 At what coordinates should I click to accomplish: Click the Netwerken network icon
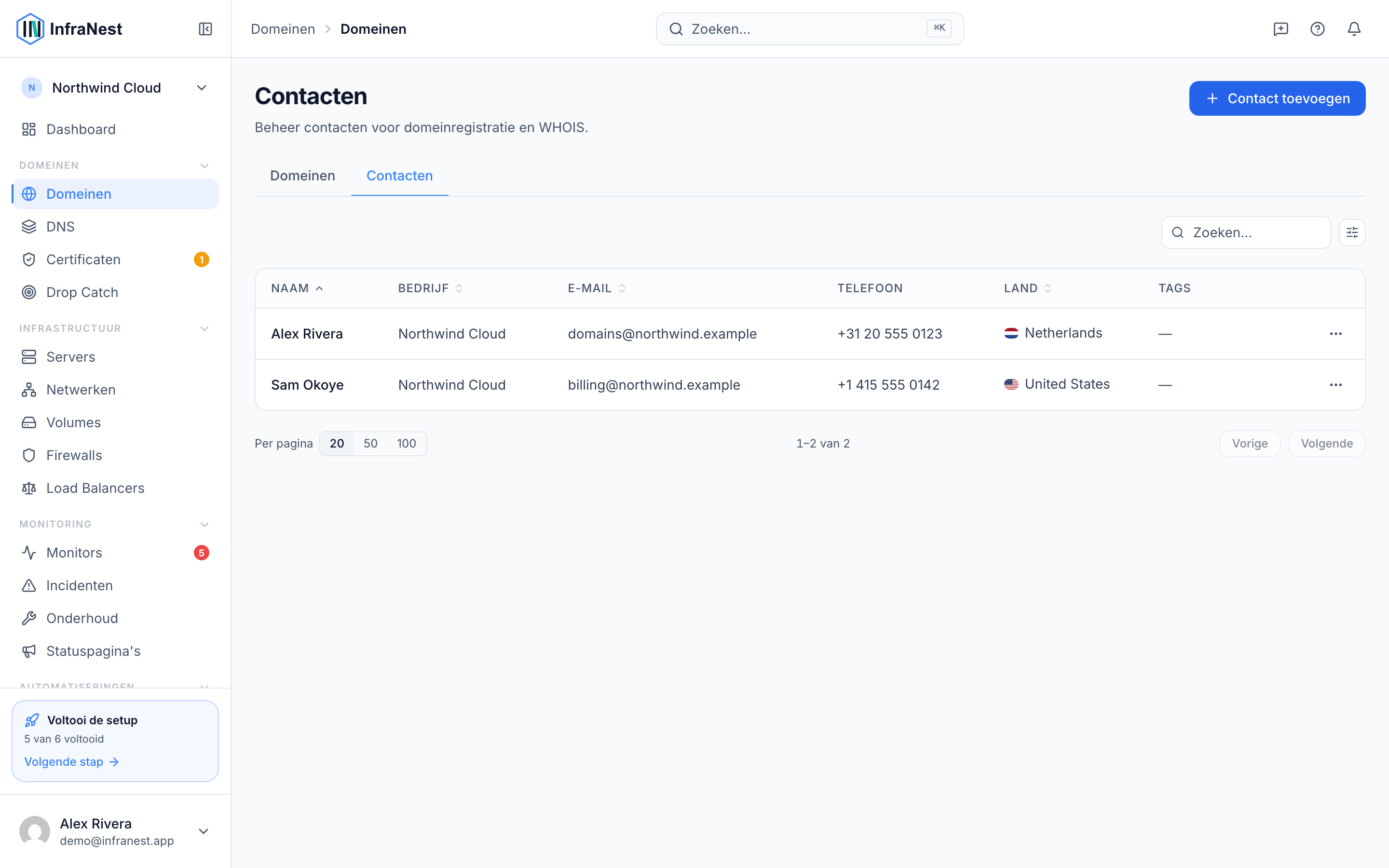pos(29,390)
